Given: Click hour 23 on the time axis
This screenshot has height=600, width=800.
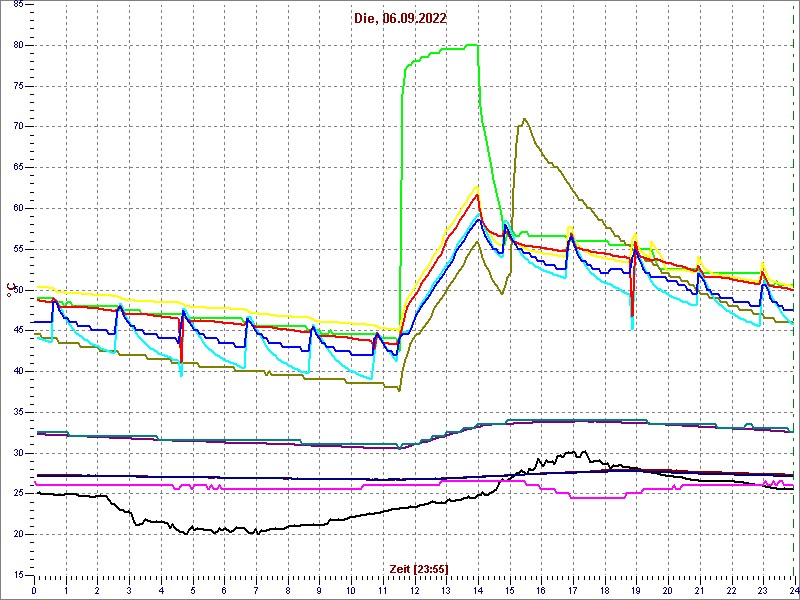Looking at the screenshot, I should pos(762,590).
